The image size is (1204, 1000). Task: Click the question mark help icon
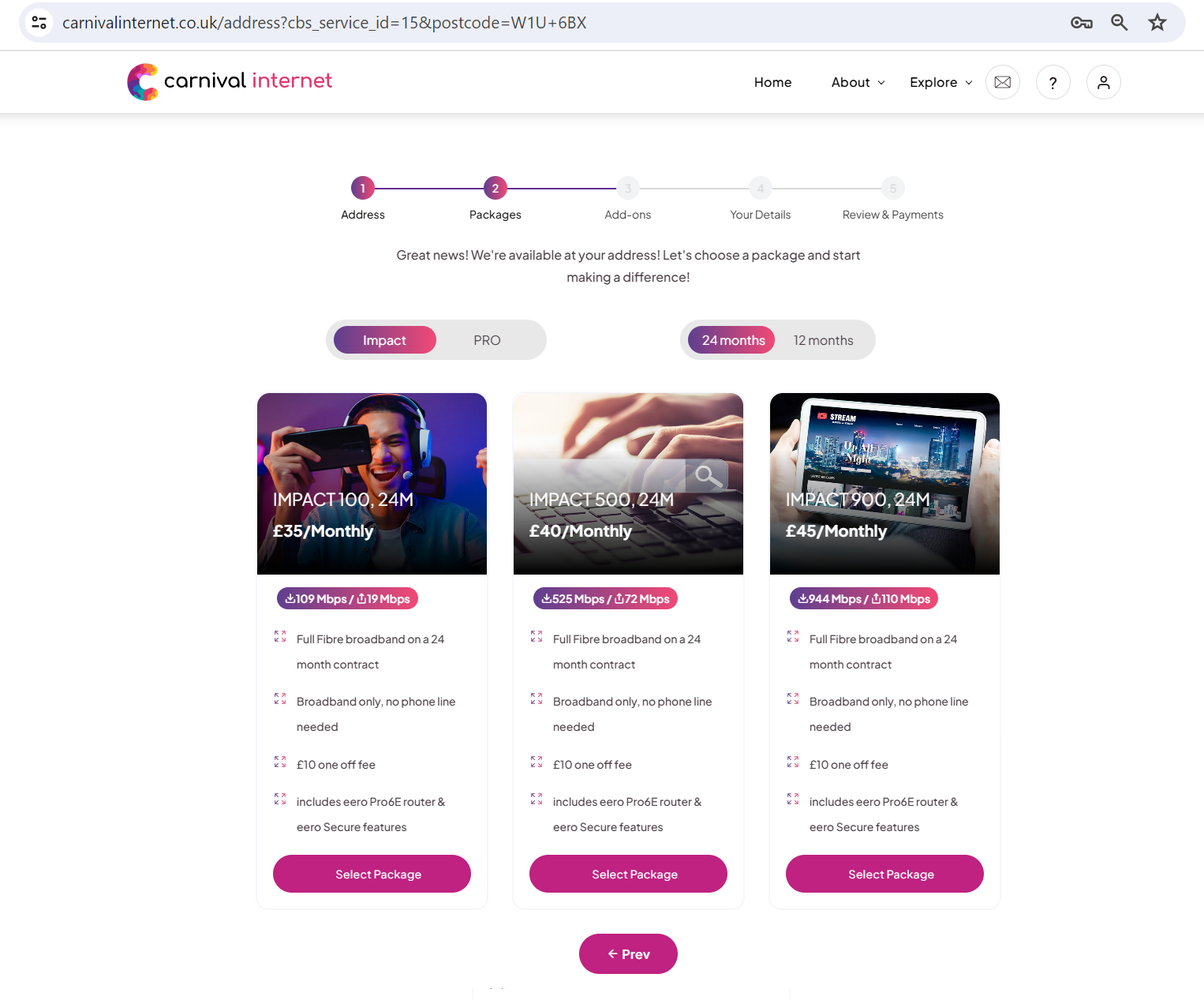[x=1053, y=82]
